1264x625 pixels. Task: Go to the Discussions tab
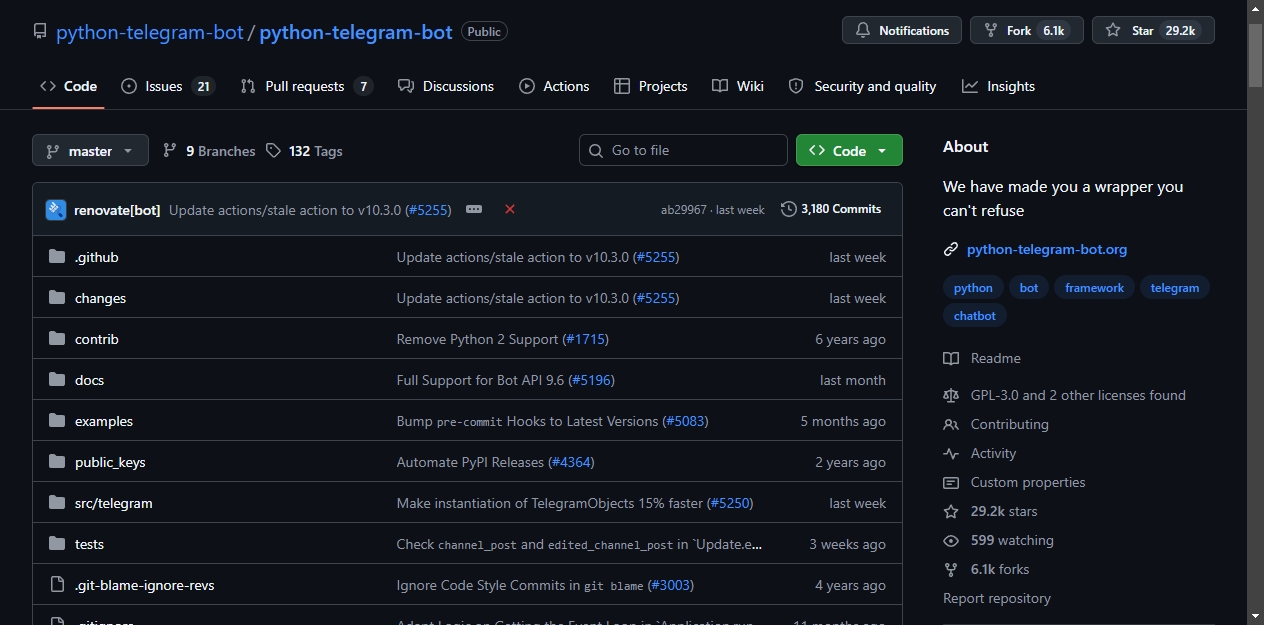tap(445, 86)
